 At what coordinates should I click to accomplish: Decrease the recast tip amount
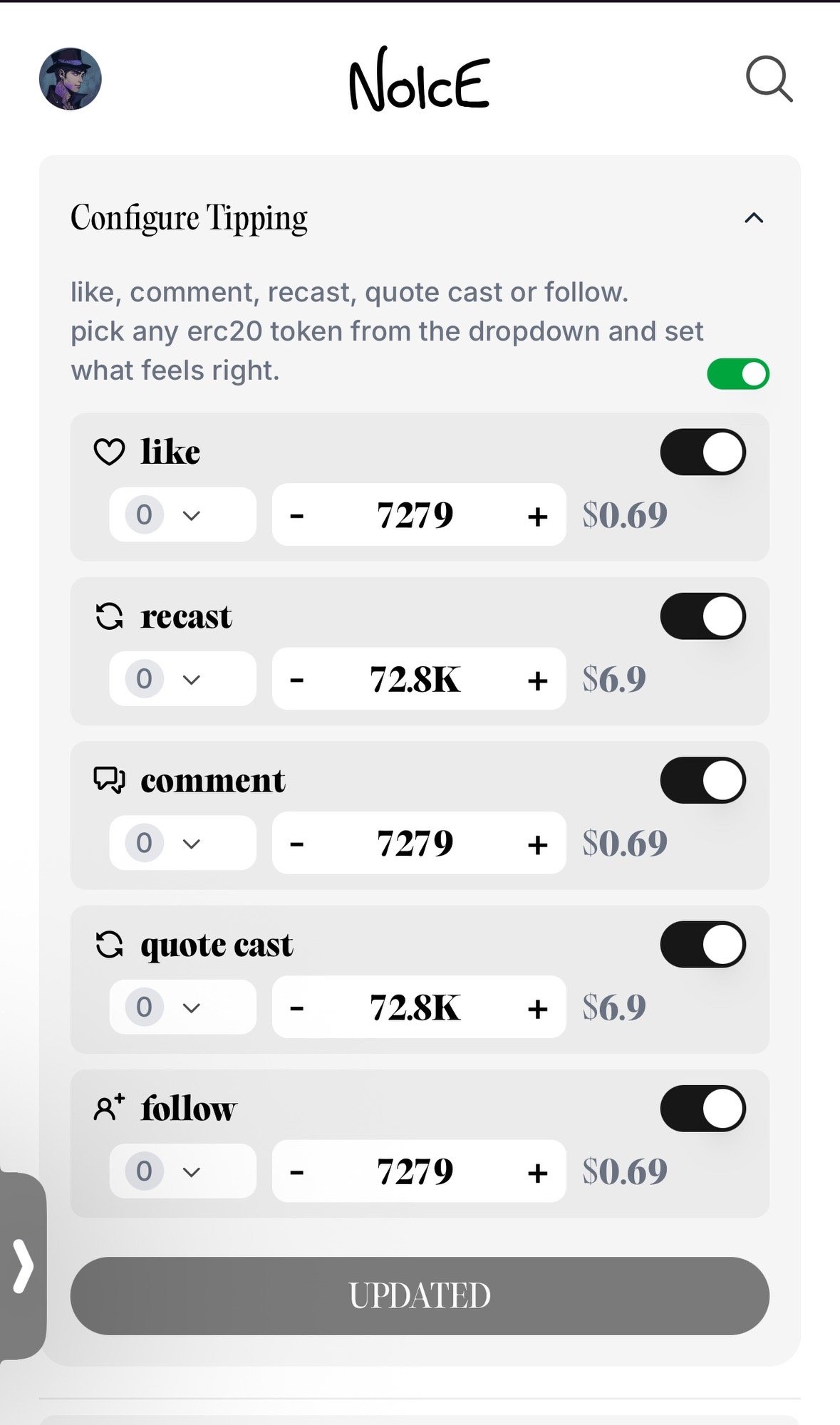[x=297, y=680]
